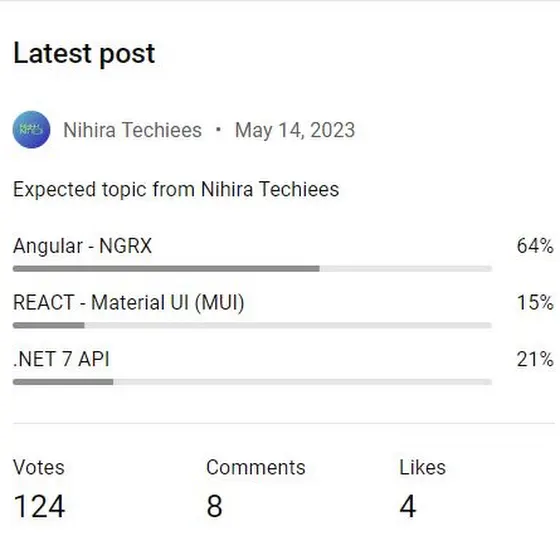560x560 pixels.
Task: Click the Comments label
Action: pyautogui.click(x=256, y=468)
